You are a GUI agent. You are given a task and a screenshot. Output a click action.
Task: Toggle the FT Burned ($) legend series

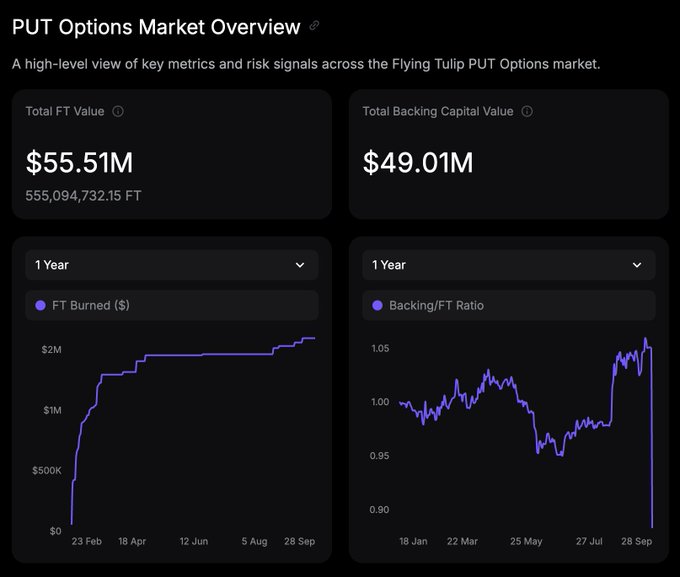172,305
